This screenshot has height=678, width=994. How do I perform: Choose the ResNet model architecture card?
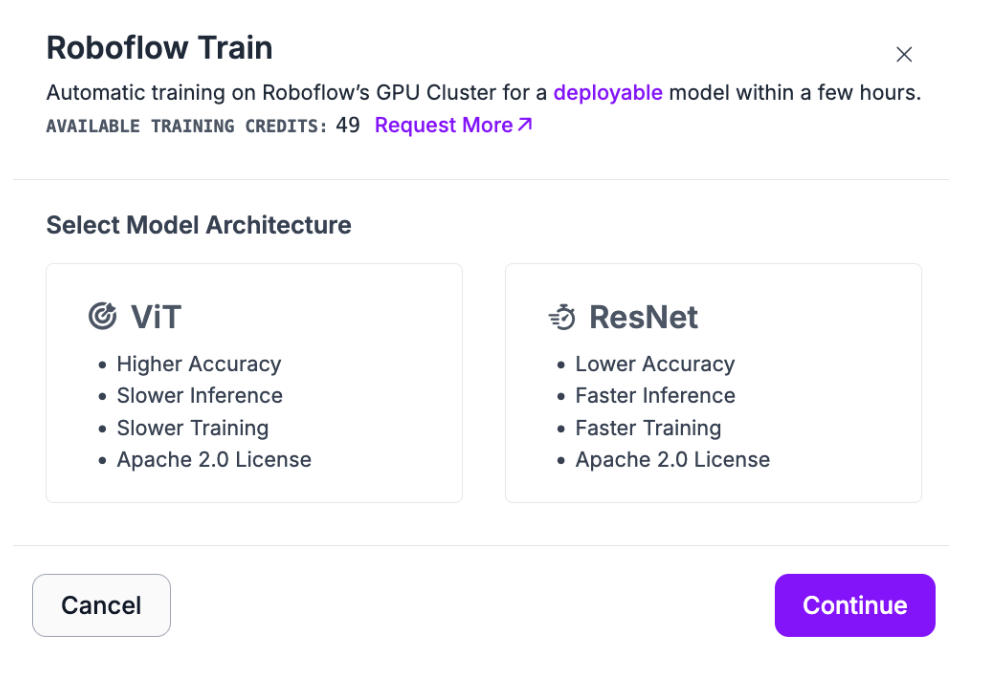pyautogui.click(x=713, y=383)
